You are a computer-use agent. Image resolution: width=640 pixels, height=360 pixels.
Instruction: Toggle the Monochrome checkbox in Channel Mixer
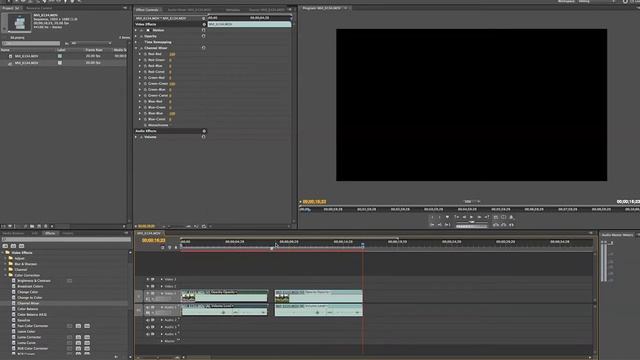170,125
